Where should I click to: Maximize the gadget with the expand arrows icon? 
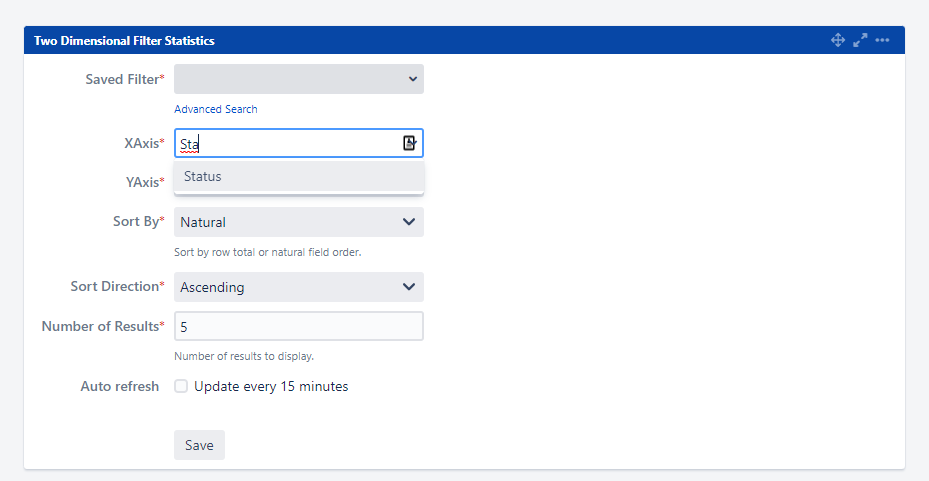[x=860, y=40]
